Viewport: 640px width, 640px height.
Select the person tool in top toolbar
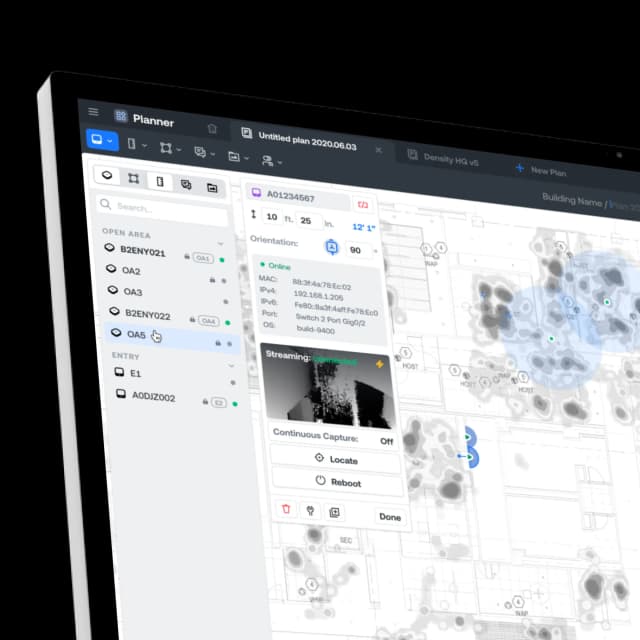coord(267,160)
